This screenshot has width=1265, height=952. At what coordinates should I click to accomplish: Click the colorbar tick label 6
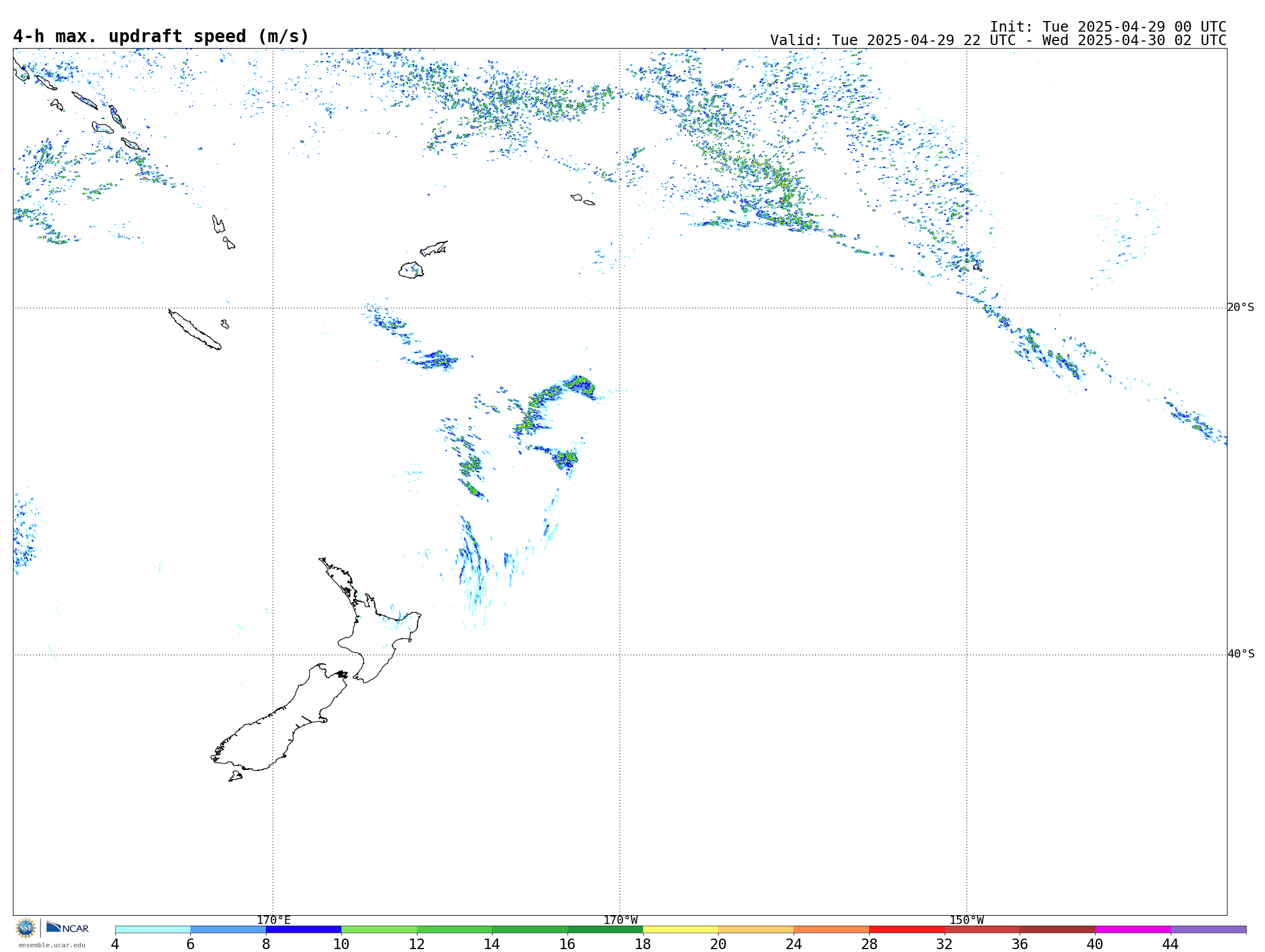click(x=190, y=944)
